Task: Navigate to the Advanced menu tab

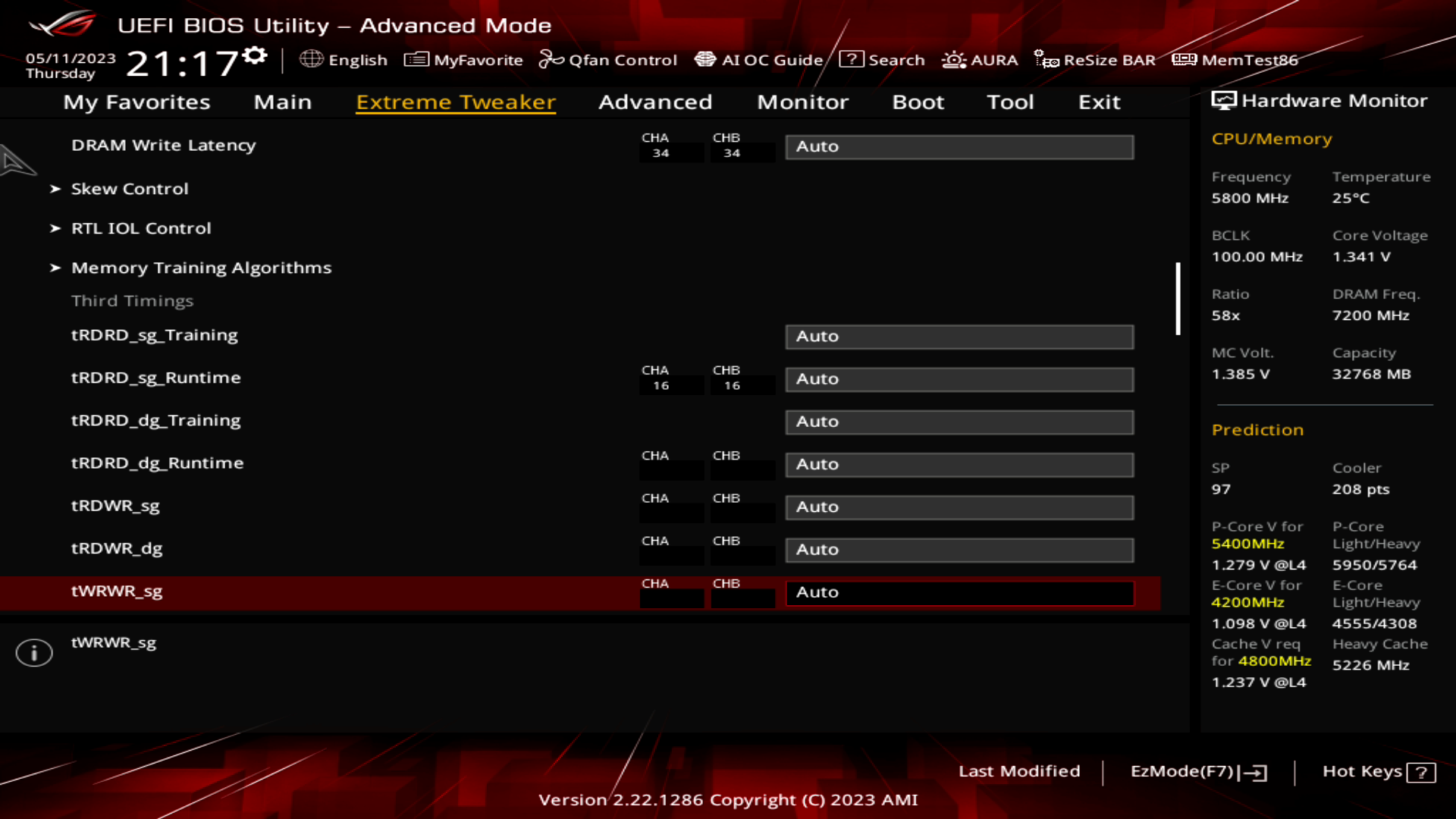Action: point(655,101)
